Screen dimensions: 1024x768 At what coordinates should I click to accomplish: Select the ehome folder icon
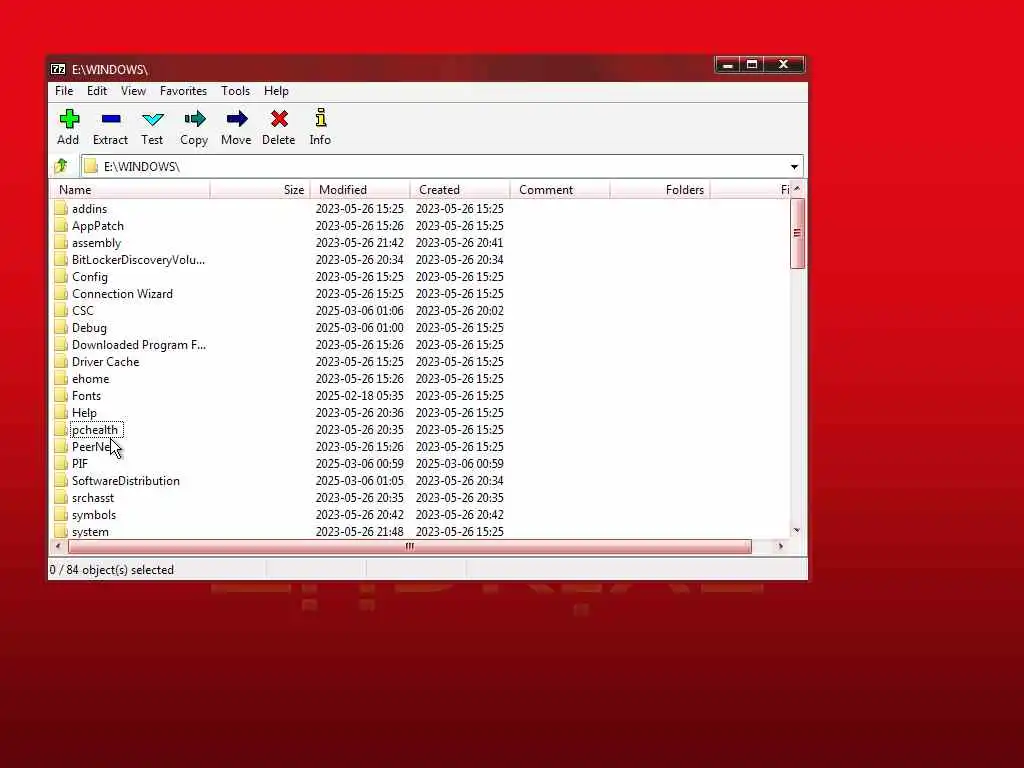61,378
